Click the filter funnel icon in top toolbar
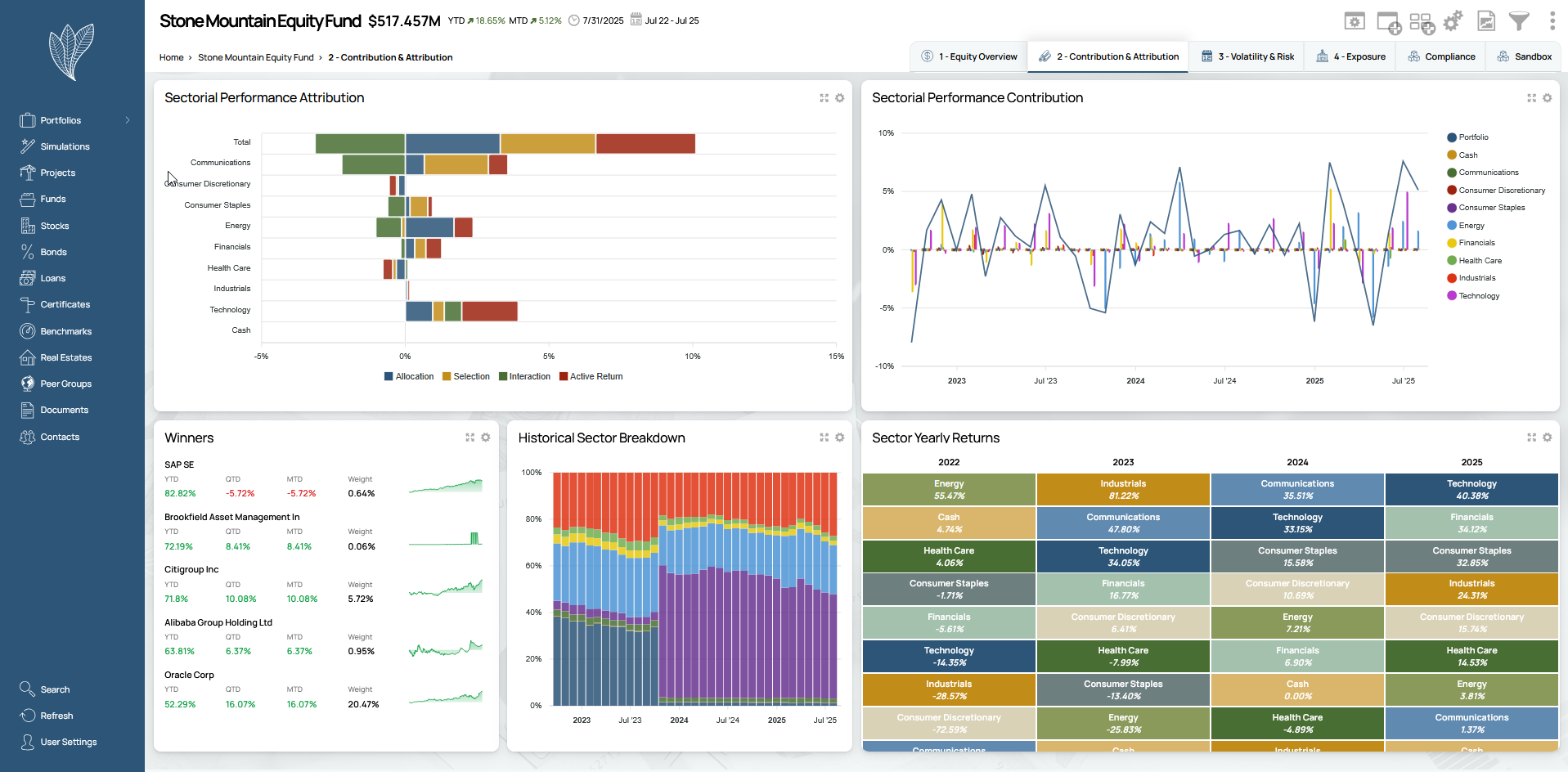 pyautogui.click(x=1518, y=21)
